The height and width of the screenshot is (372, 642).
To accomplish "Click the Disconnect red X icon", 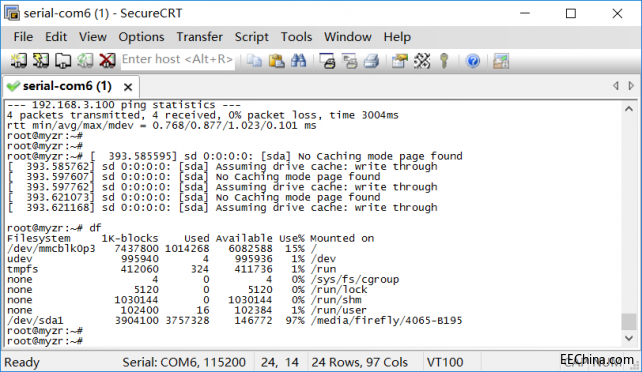I will (107, 61).
